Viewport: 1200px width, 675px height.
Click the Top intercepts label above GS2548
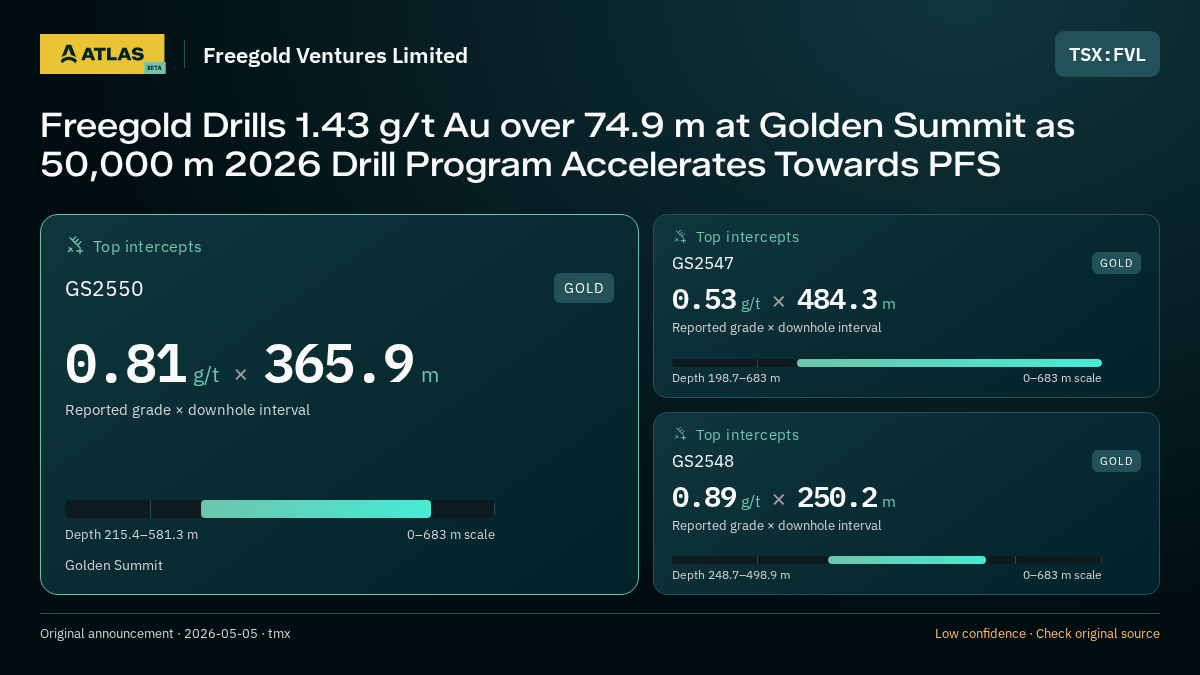tap(747, 435)
